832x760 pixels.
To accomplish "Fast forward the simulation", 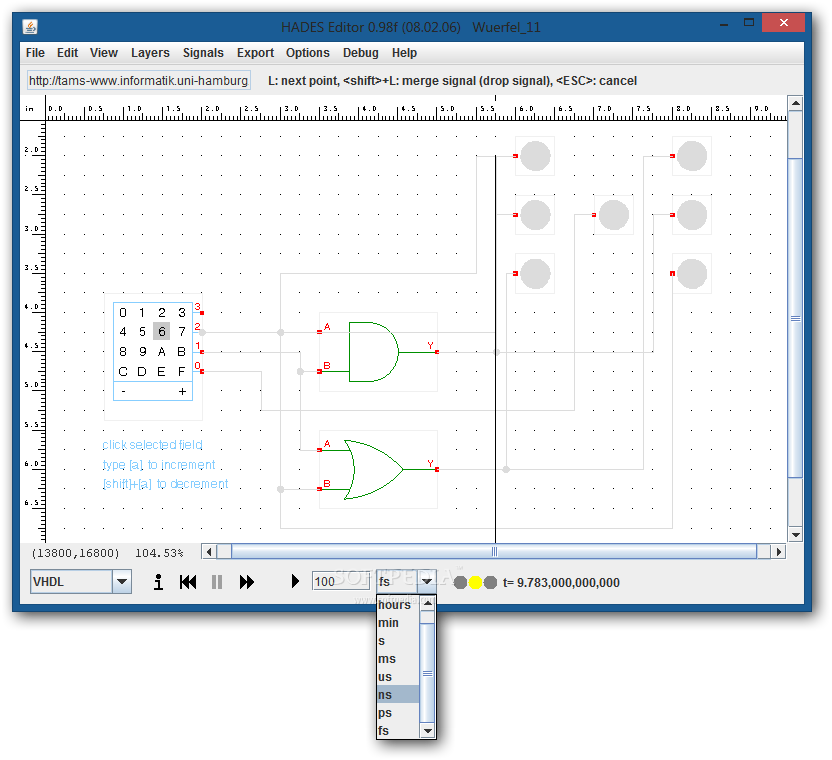I will 247,582.
